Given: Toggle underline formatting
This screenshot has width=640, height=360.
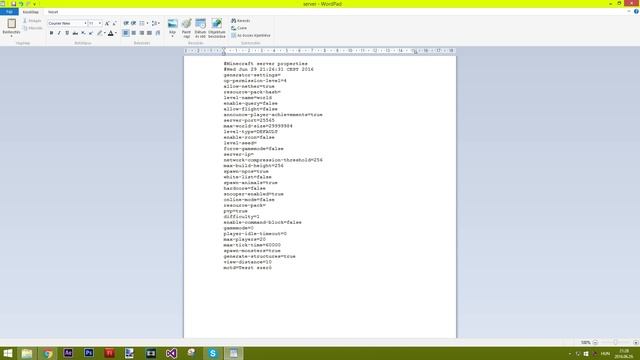Looking at the screenshot, I should click(x=67, y=33).
